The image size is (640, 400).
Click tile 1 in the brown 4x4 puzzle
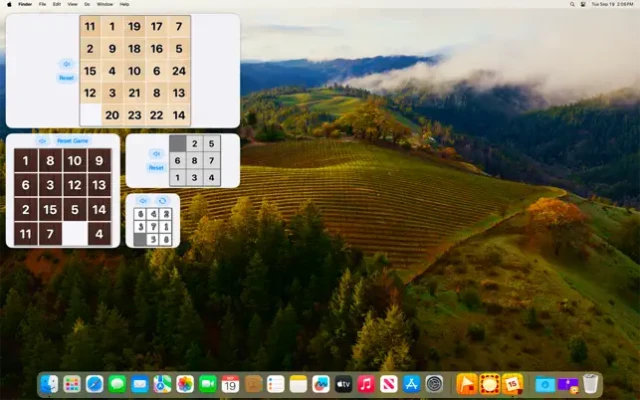(x=26, y=160)
